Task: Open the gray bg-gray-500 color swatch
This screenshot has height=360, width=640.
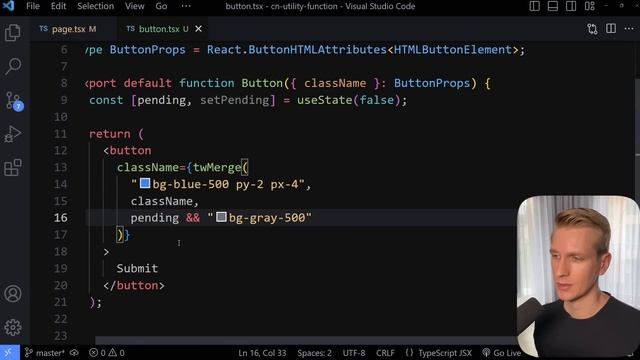Action: 221,217
